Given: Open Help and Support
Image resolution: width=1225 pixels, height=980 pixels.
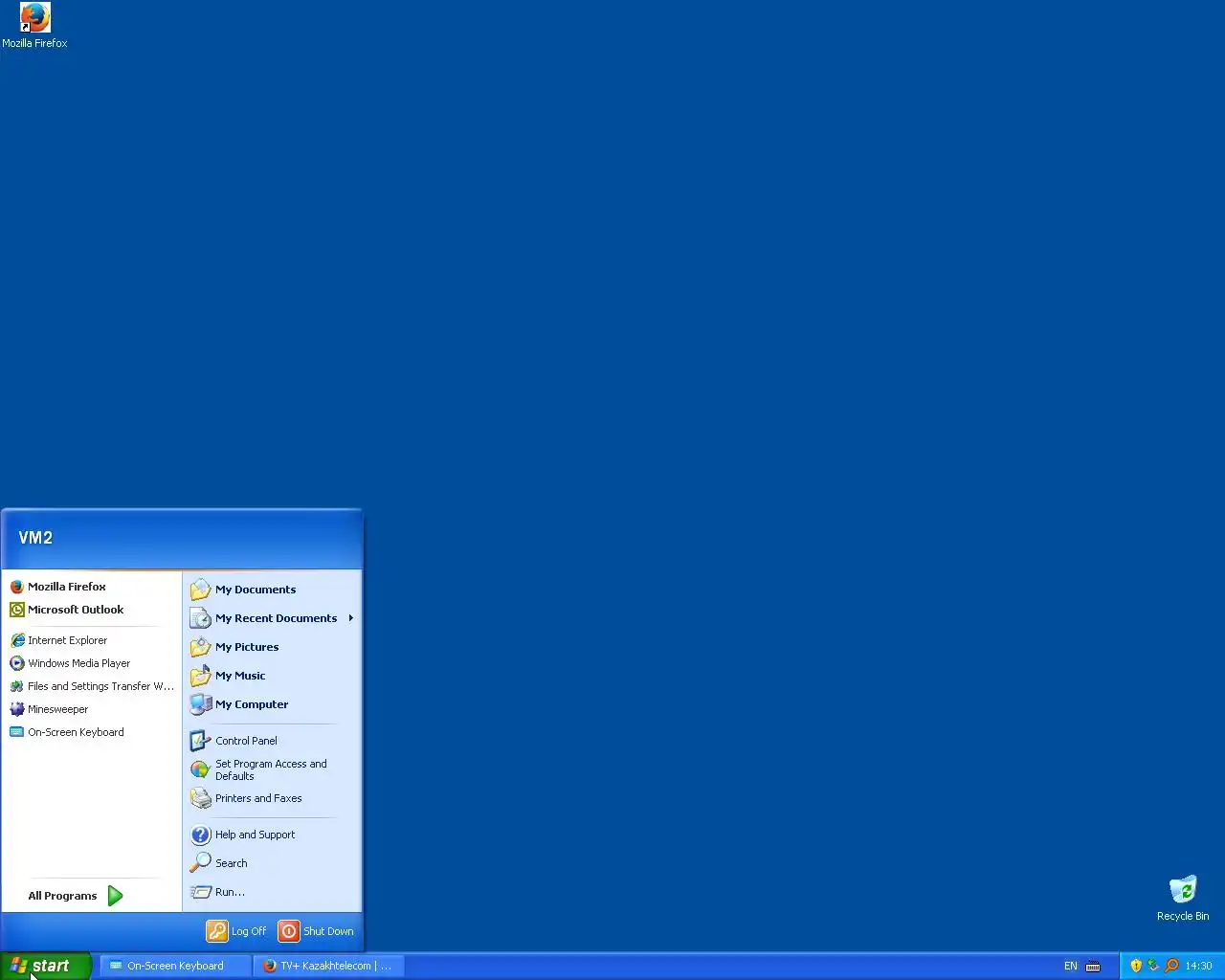Looking at the screenshot, I should coord(272,835).
